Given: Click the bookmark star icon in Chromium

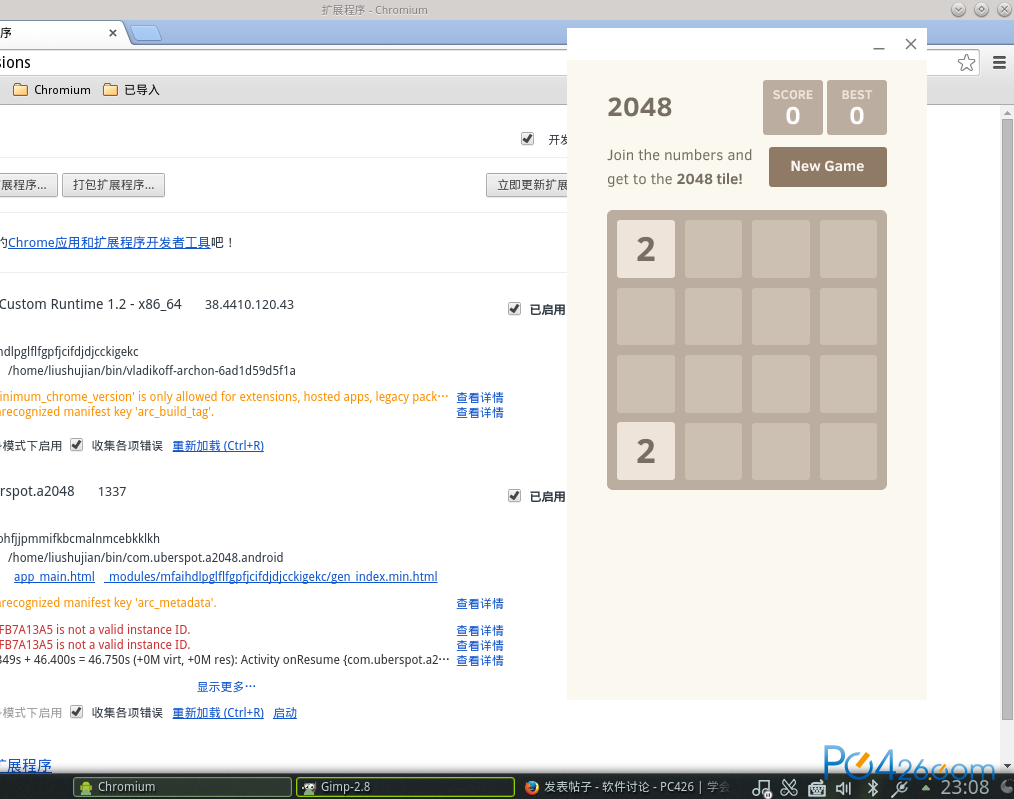Looking at the screenshot, I should [966, 63].
